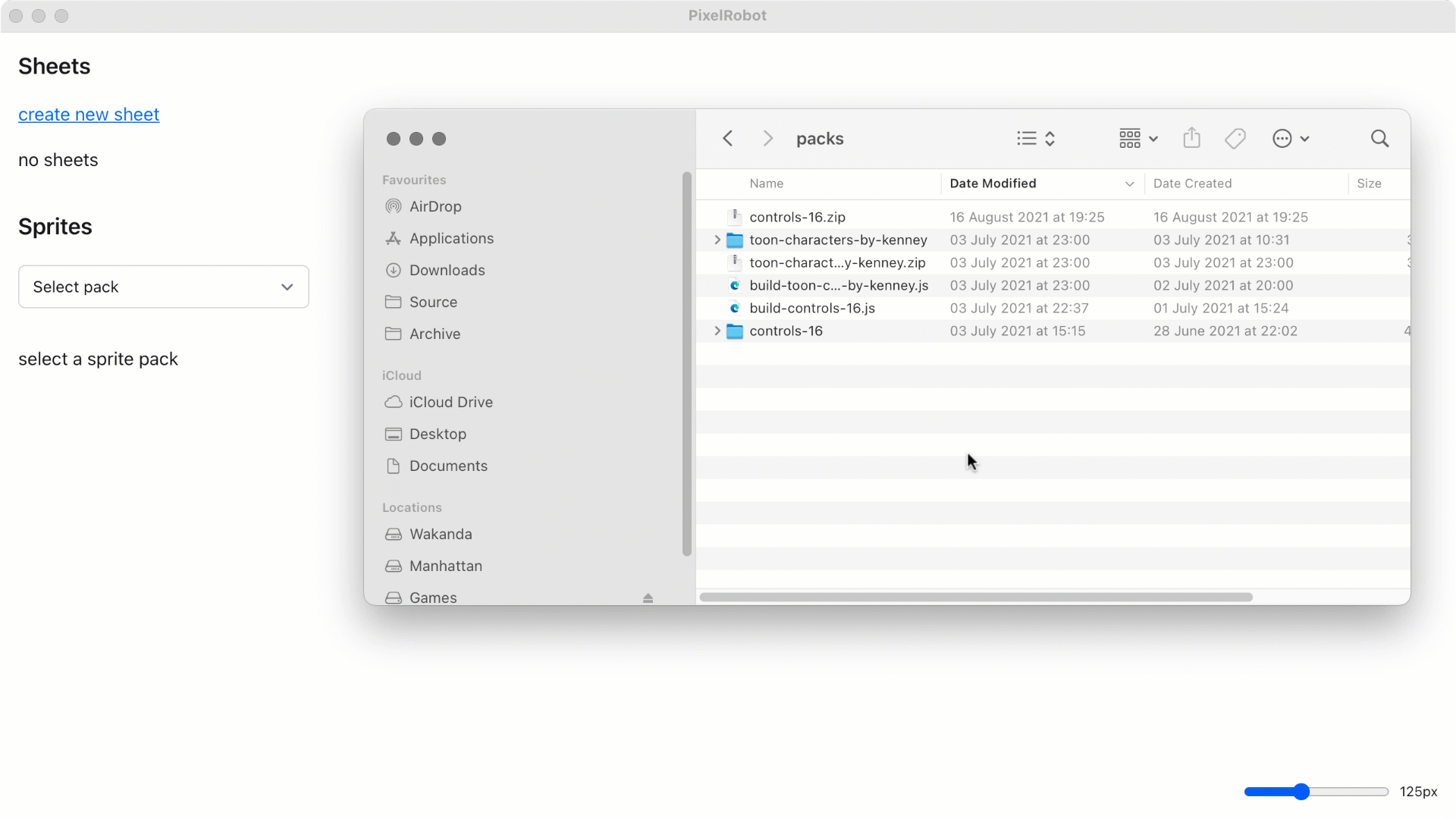Sort by the Name column header
Screen dimensions: 1456x819
point(766,184)
